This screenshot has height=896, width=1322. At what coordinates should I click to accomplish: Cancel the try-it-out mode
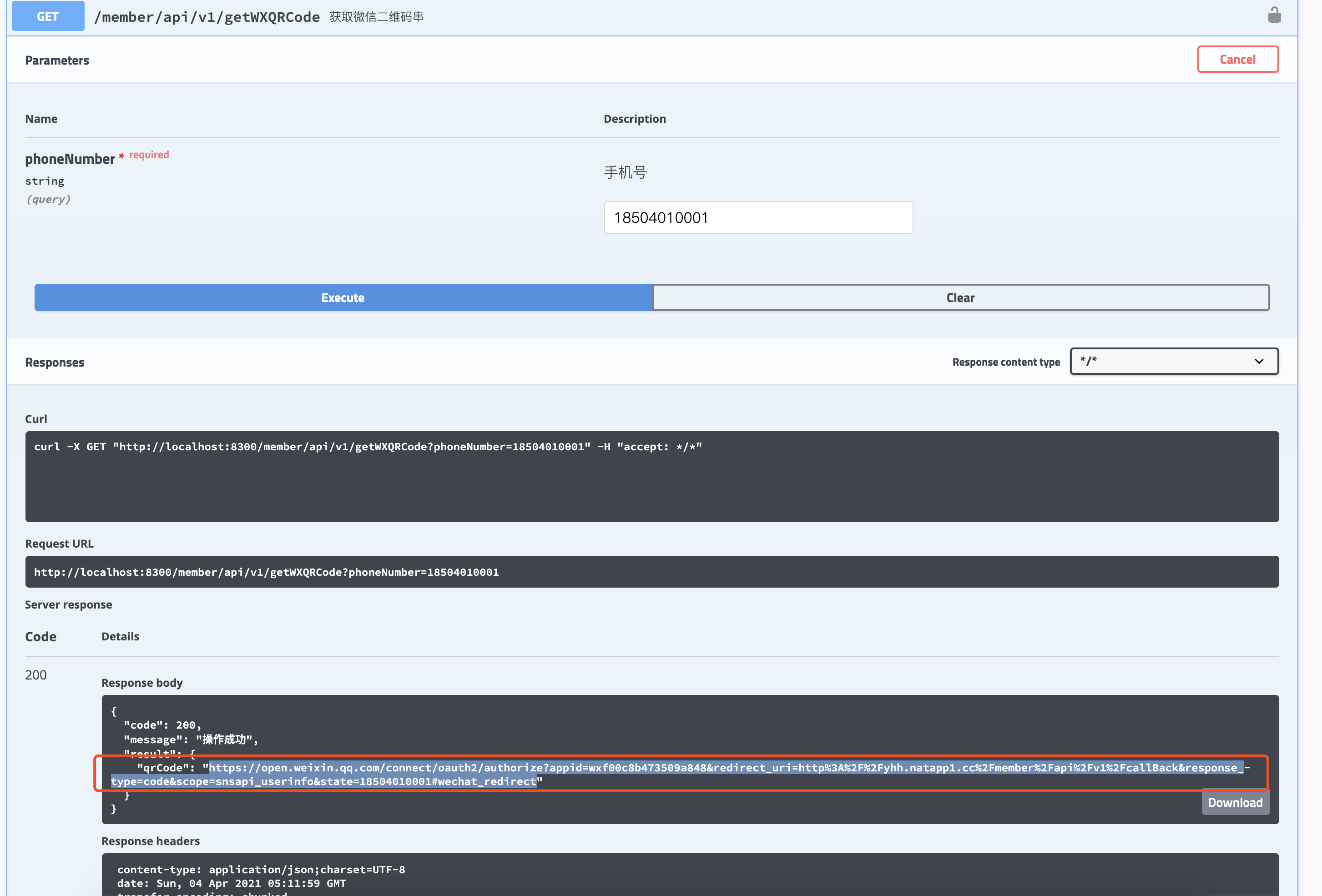[1237, 59]
